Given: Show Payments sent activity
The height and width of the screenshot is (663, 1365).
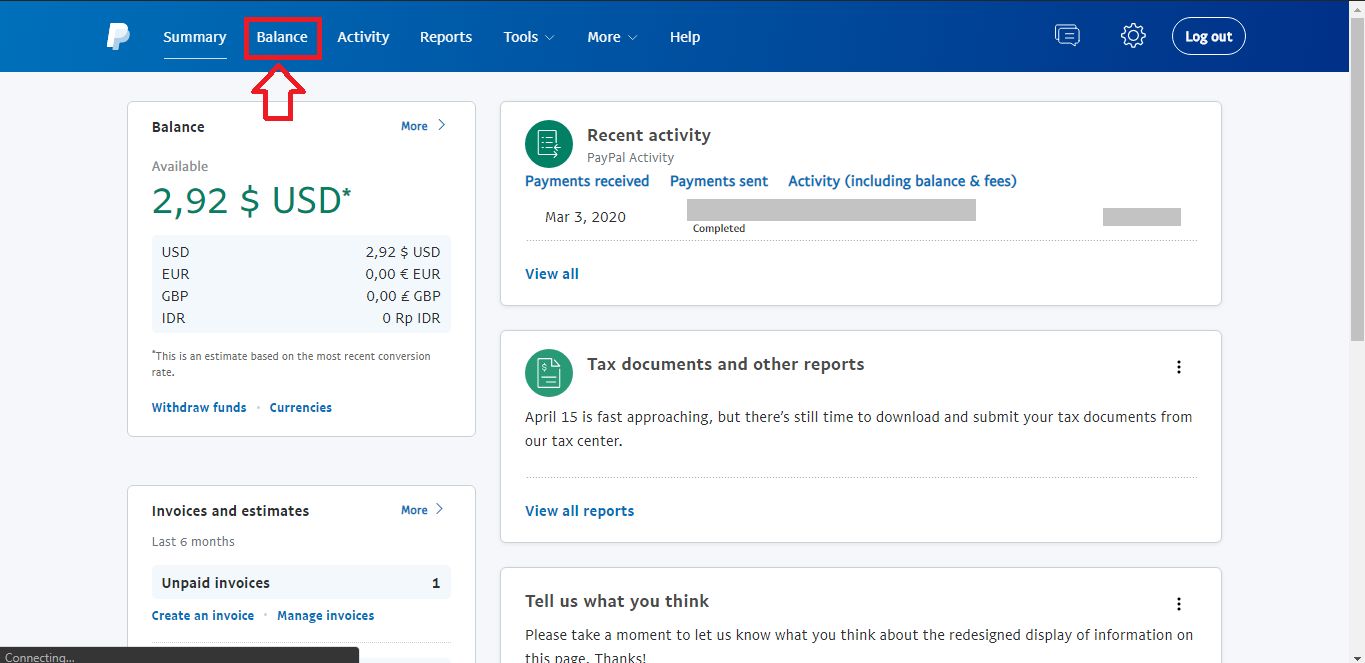Looking at the screenshot, I should pyautogui.click(x=719, y=181).
